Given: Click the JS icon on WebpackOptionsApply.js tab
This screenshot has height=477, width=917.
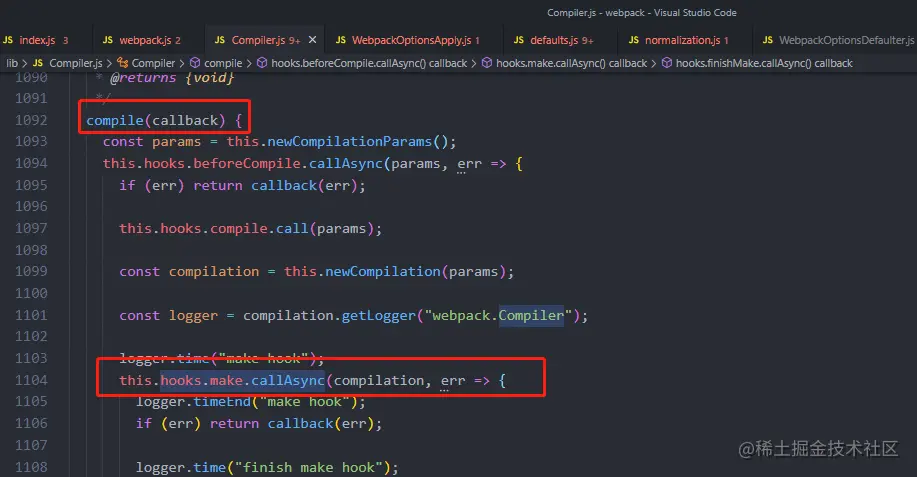Looking at the screenshot, I should coord(341,40).
